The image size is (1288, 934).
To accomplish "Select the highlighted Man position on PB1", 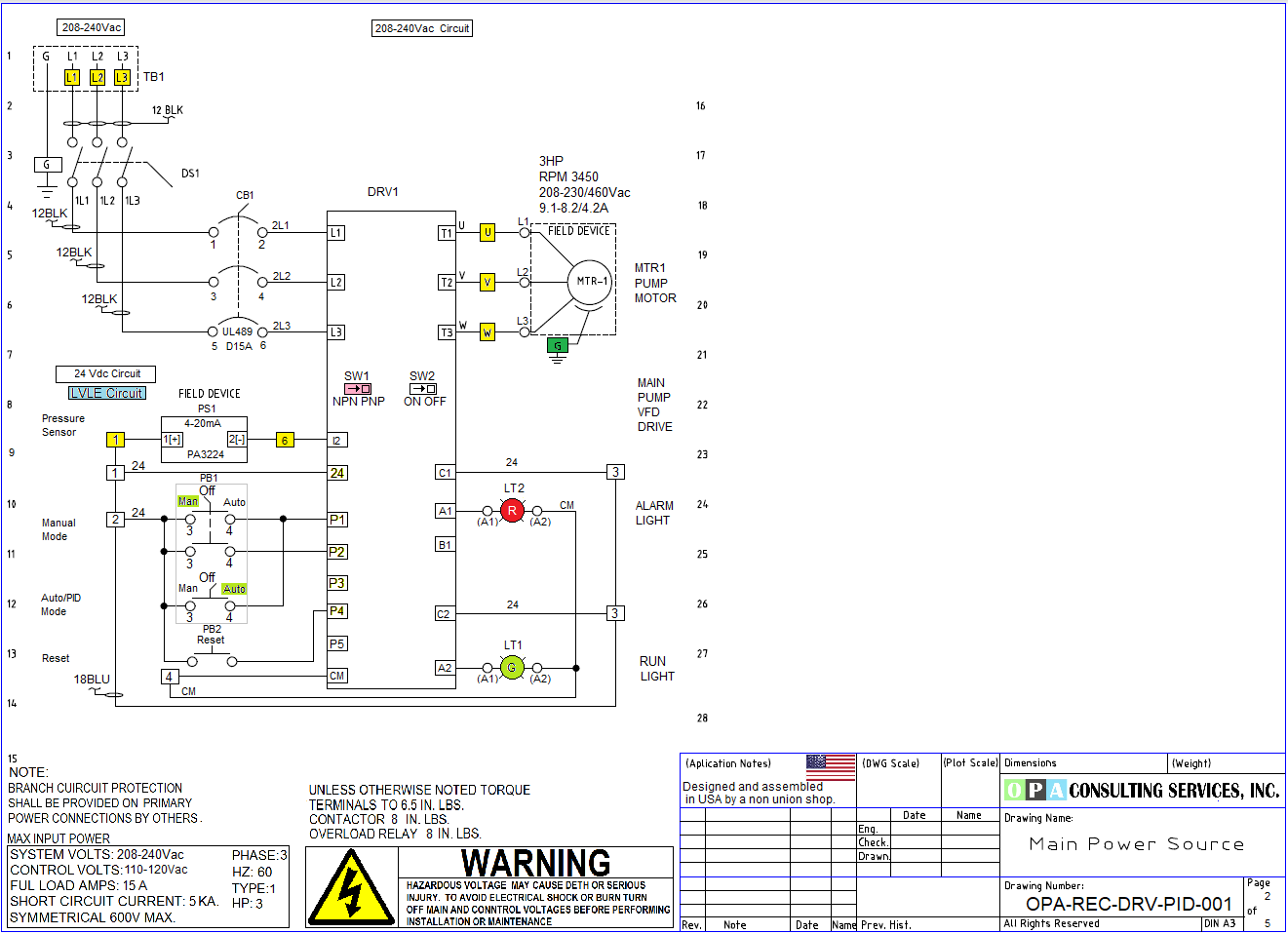I will (187, 501).
